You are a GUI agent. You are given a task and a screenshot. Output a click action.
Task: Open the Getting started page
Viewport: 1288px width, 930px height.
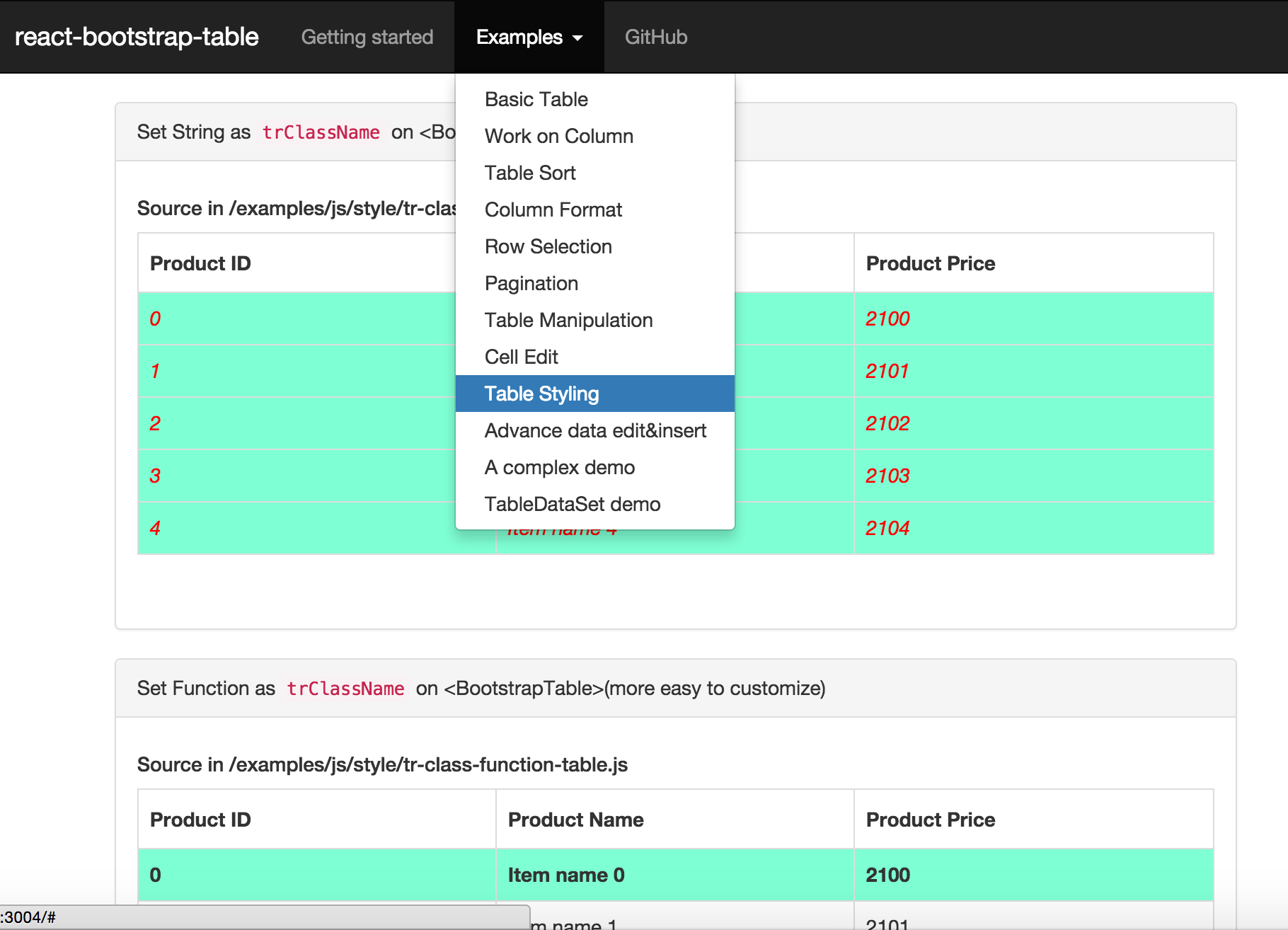tap(367, 37)
